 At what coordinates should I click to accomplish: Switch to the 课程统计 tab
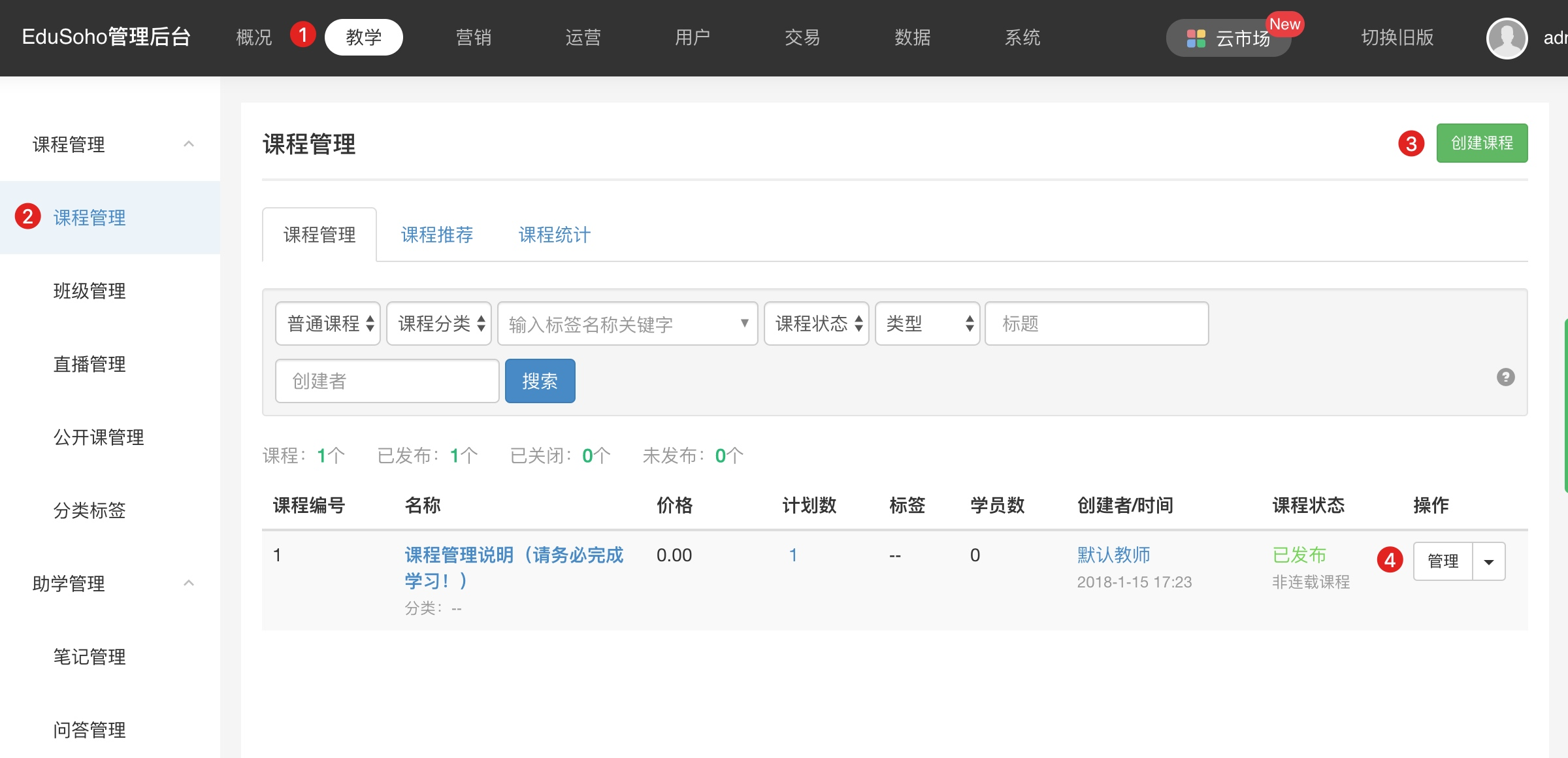click(554, 235)
